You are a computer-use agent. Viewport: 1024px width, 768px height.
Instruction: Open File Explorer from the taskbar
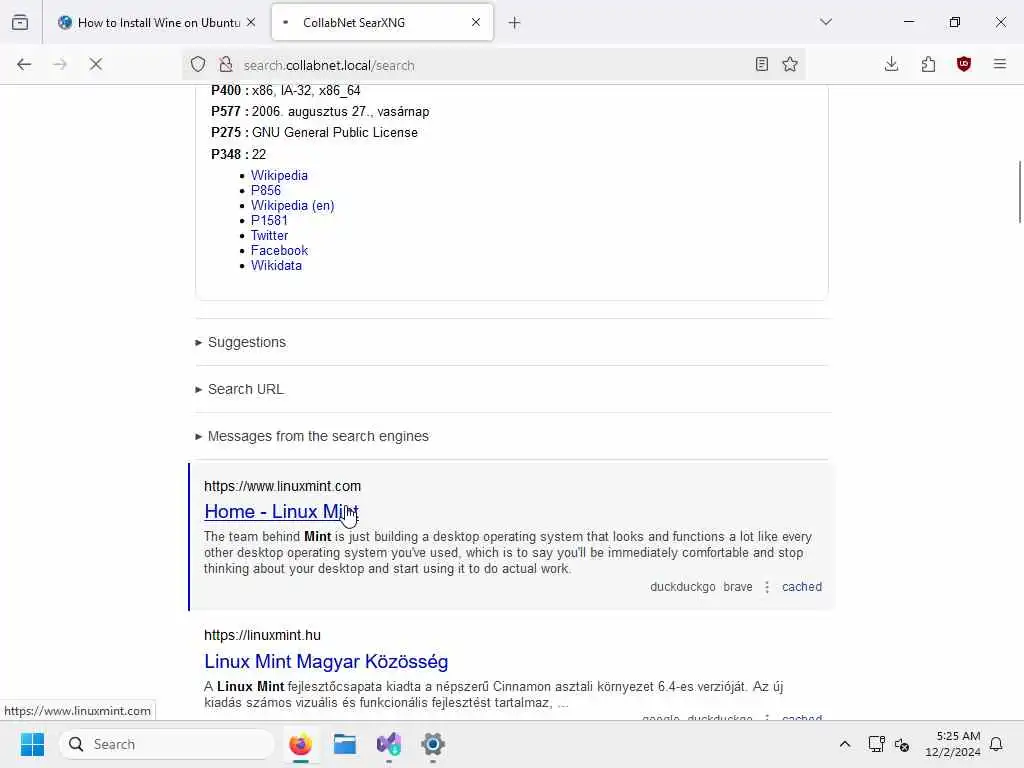pyautogui.click(x=344, y=744)
